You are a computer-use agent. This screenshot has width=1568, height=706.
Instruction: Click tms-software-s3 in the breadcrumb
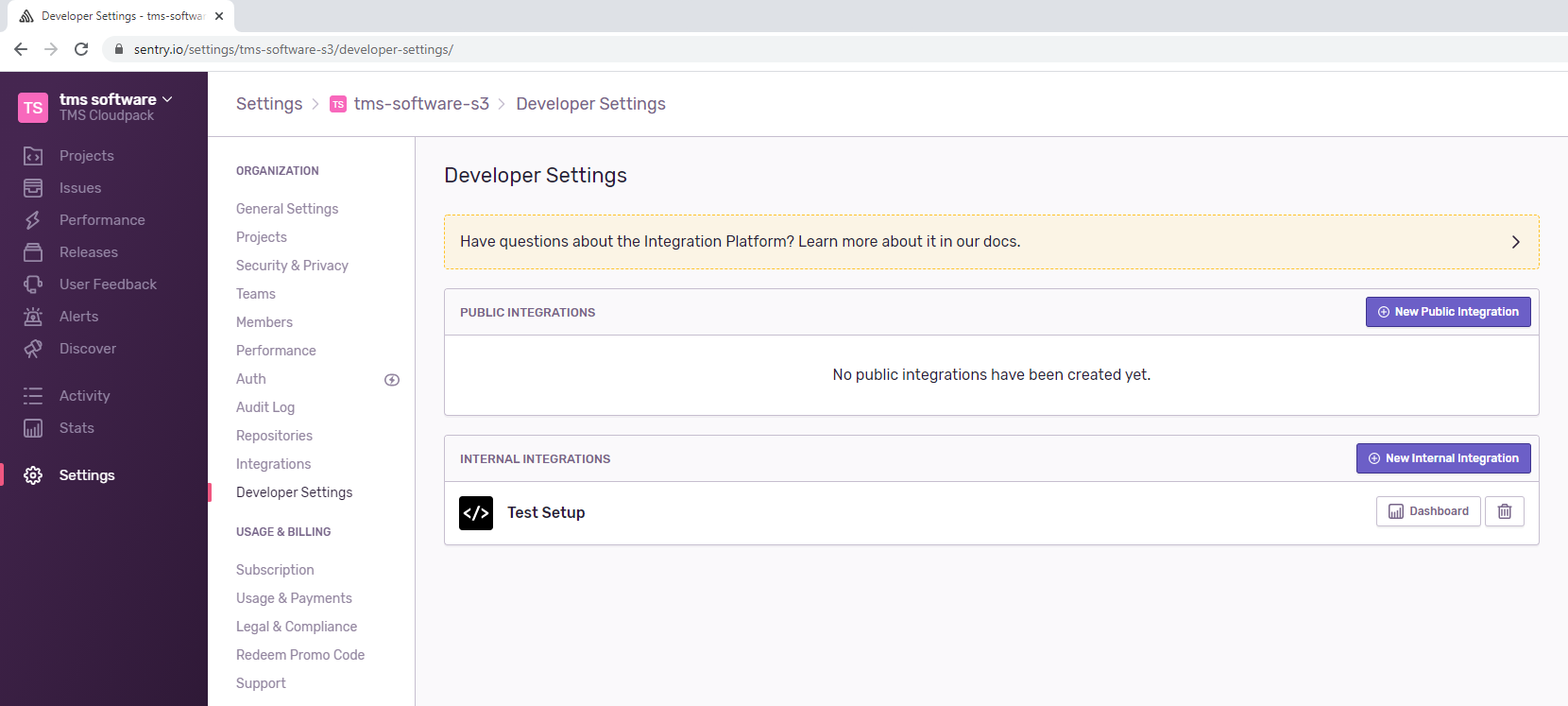click(421, 104)
